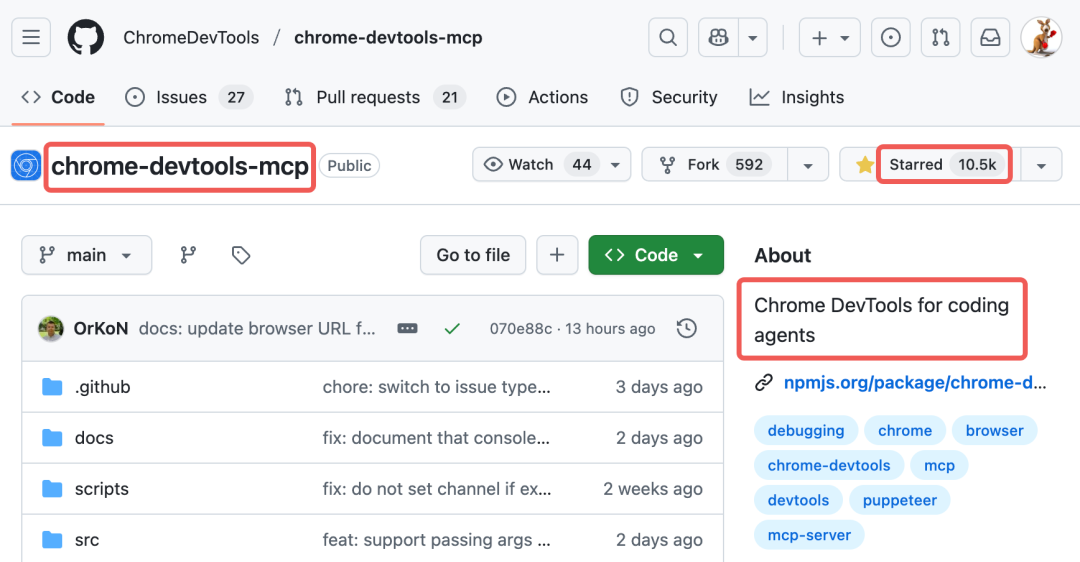This screenshot has width=1080, height=562.
Task: Click chrome-devtools-mcp breadcrumb link
Action: (388, 37)
